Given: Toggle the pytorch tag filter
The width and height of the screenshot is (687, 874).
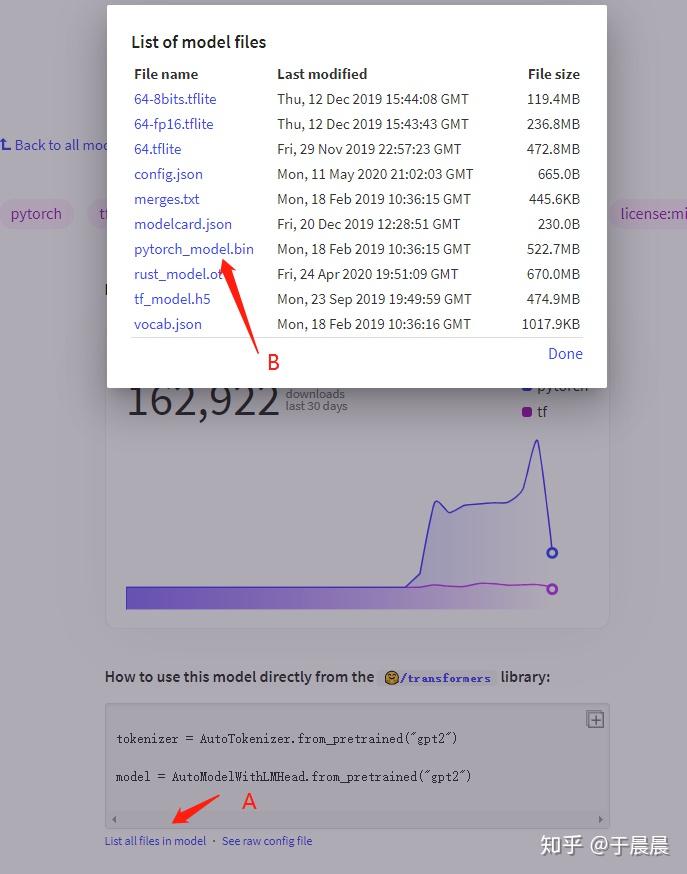Looking at the screenshot, I should 37,213.
